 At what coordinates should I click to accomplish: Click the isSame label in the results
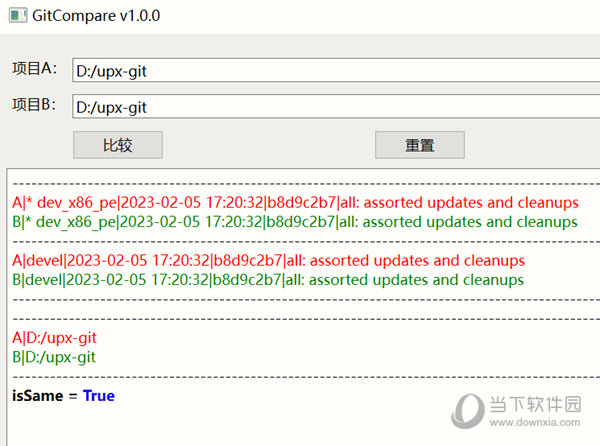coord(38,396)
